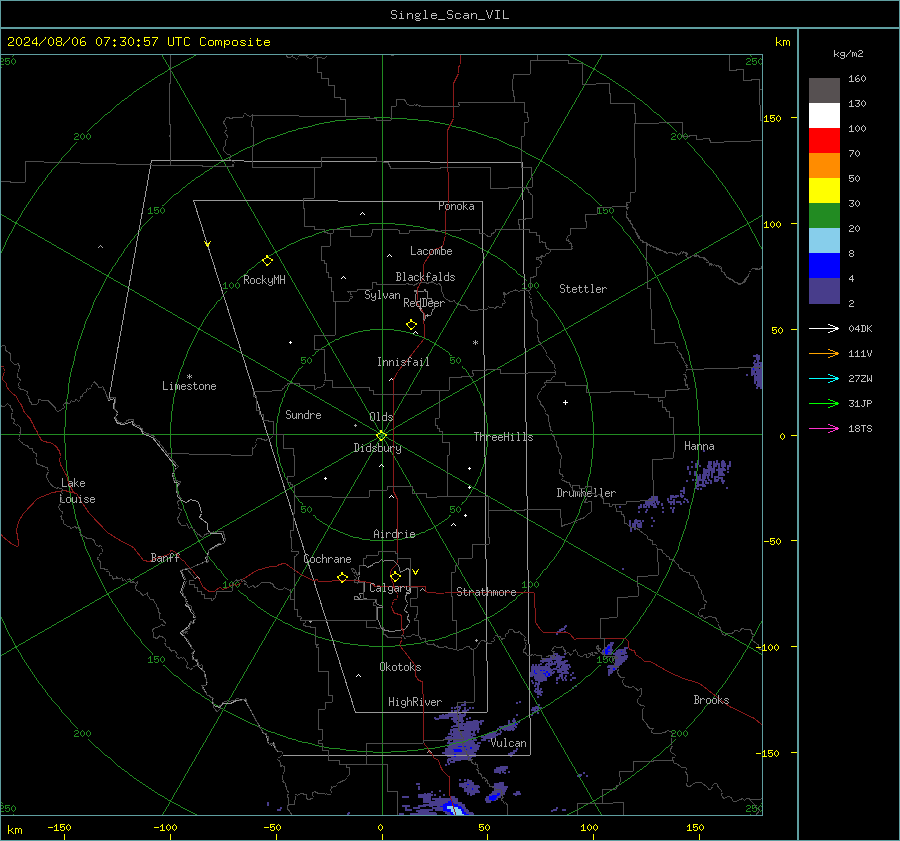This screenshot has height=841, width=900.
Task: Click the white 100-130 legend swatch
Action: coord(824,116)
